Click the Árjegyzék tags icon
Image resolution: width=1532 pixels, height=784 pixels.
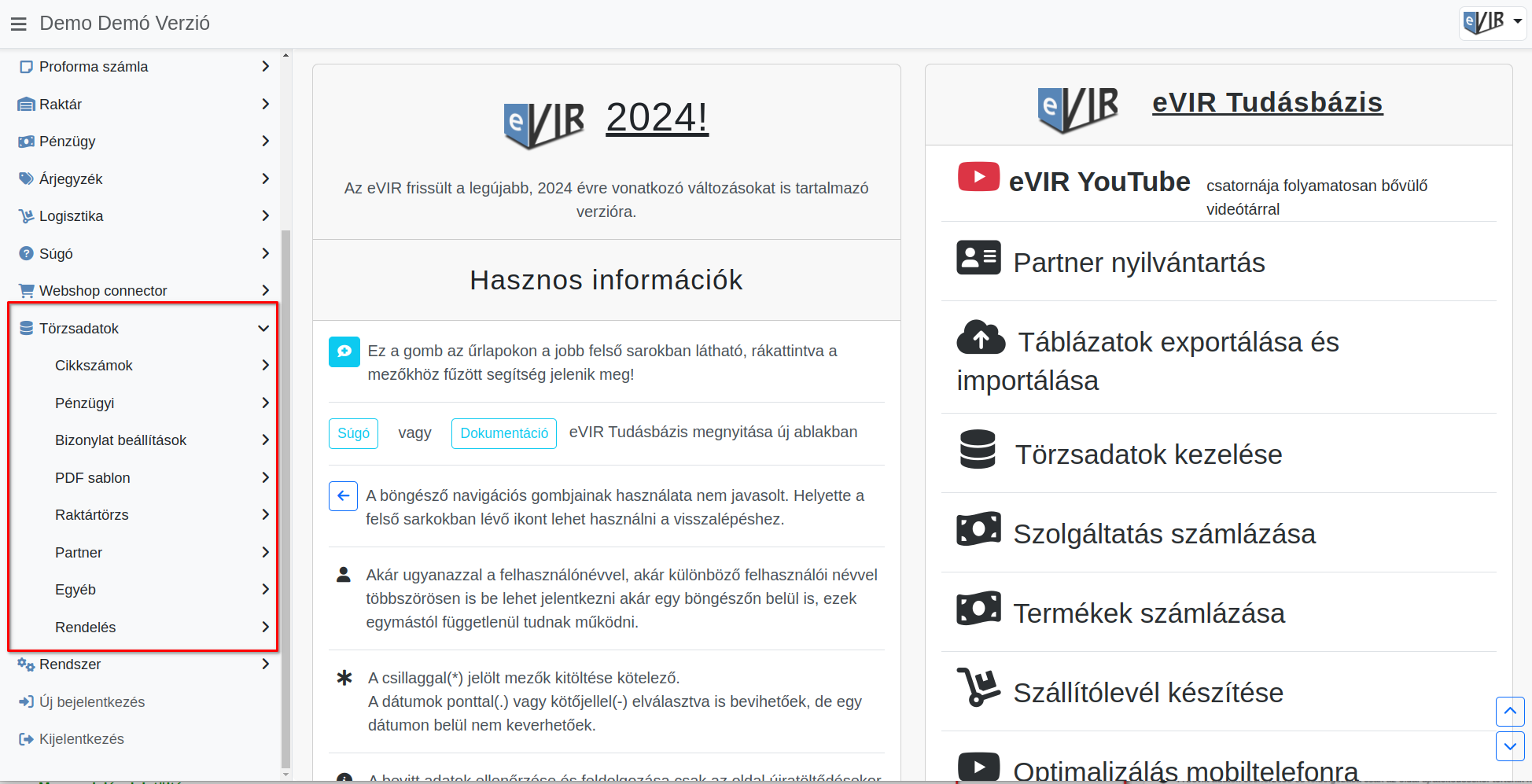(27, 179)
